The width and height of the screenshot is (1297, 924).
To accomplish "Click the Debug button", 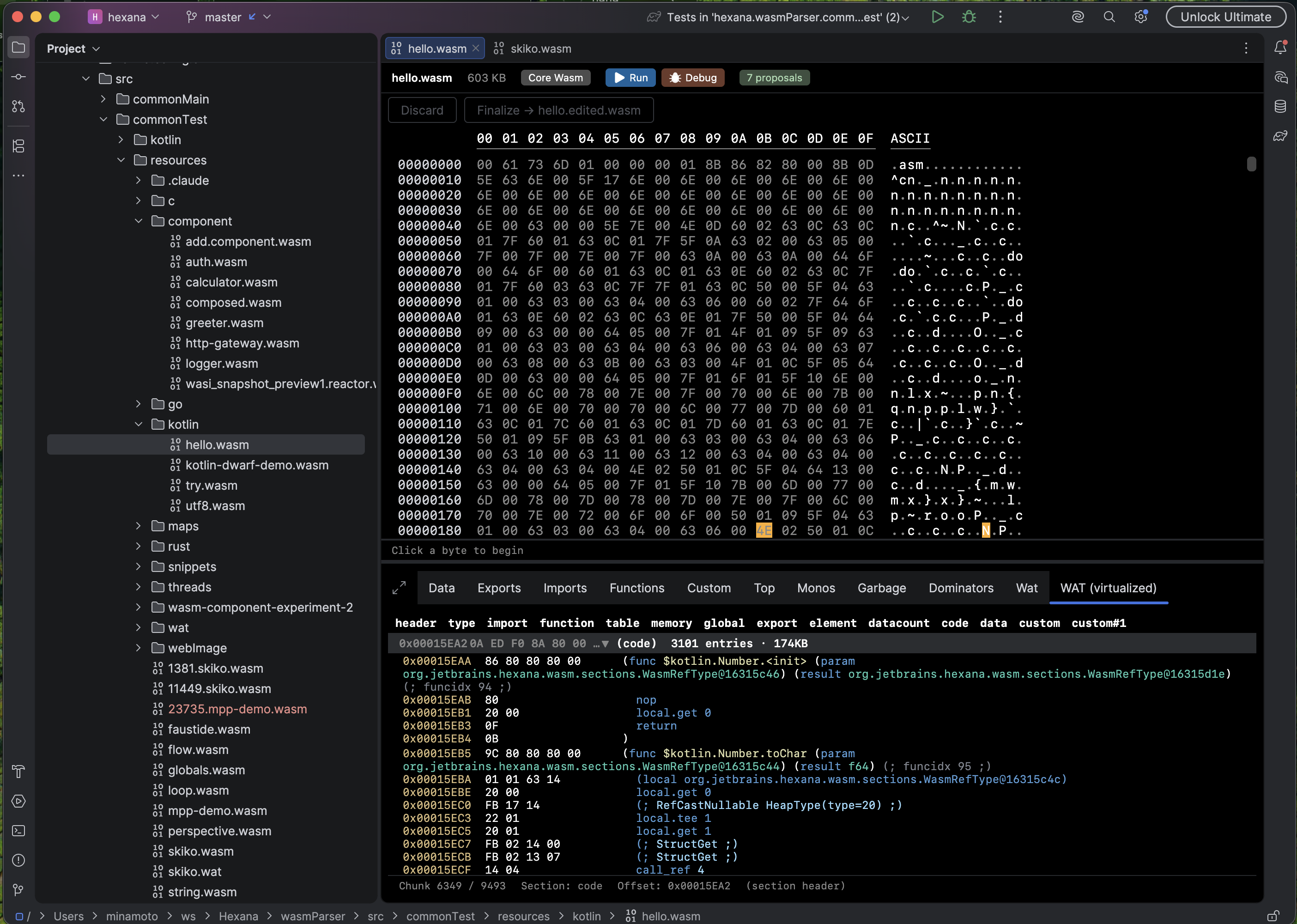I will tap(692, 77).
